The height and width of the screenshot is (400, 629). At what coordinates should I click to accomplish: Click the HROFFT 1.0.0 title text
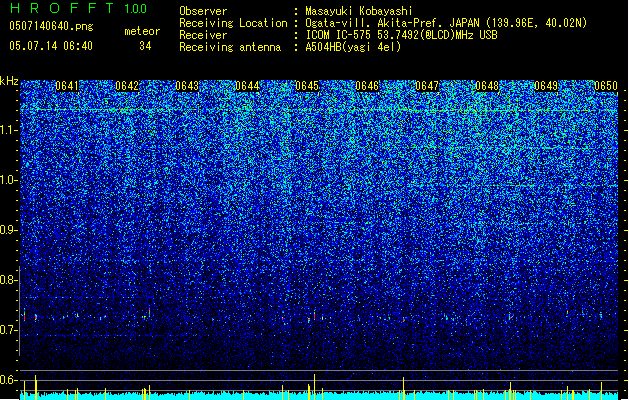[79, 8]
